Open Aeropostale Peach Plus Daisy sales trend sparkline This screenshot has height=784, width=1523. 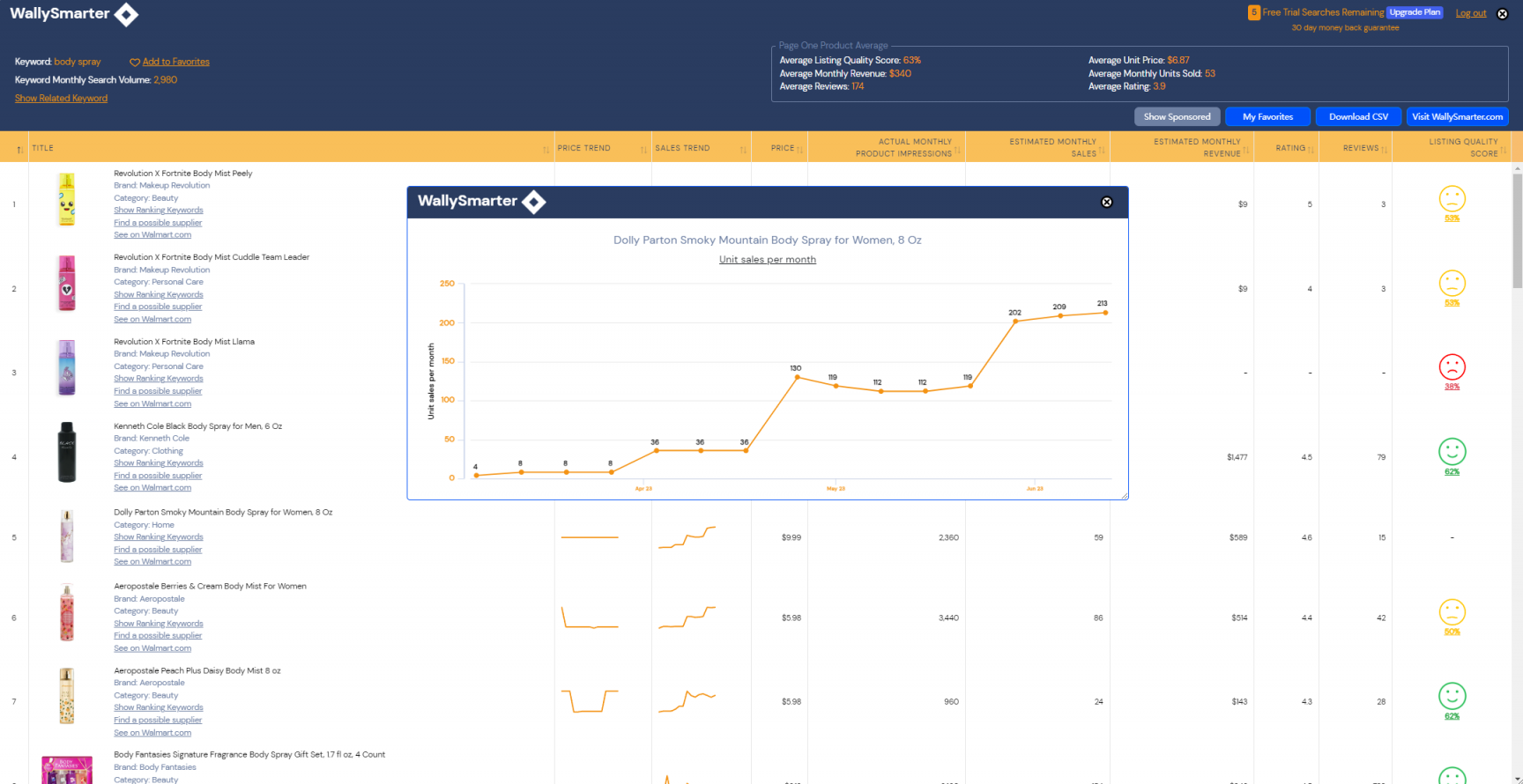[687, 701]
